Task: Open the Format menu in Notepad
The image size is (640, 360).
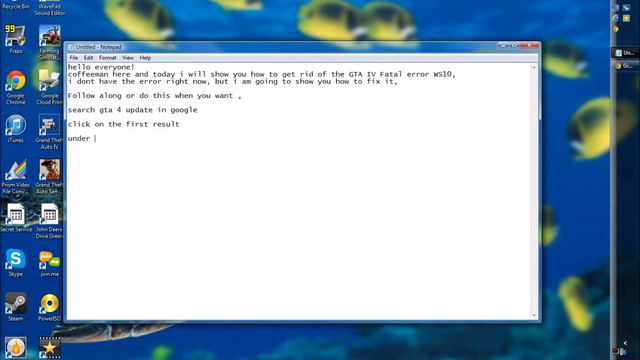Action: click(x=107, y=58)
